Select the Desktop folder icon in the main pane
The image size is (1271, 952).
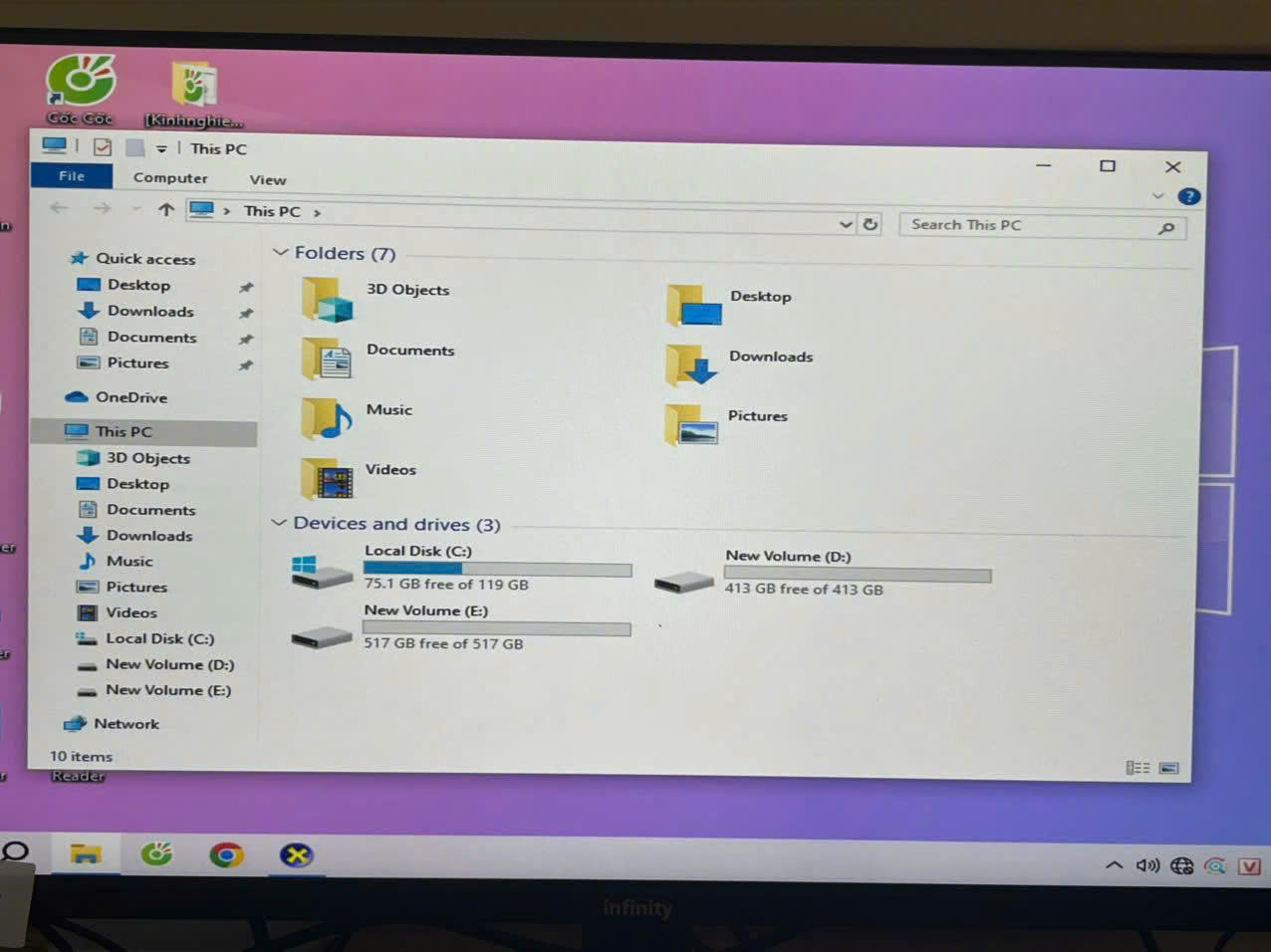(693, 306)
